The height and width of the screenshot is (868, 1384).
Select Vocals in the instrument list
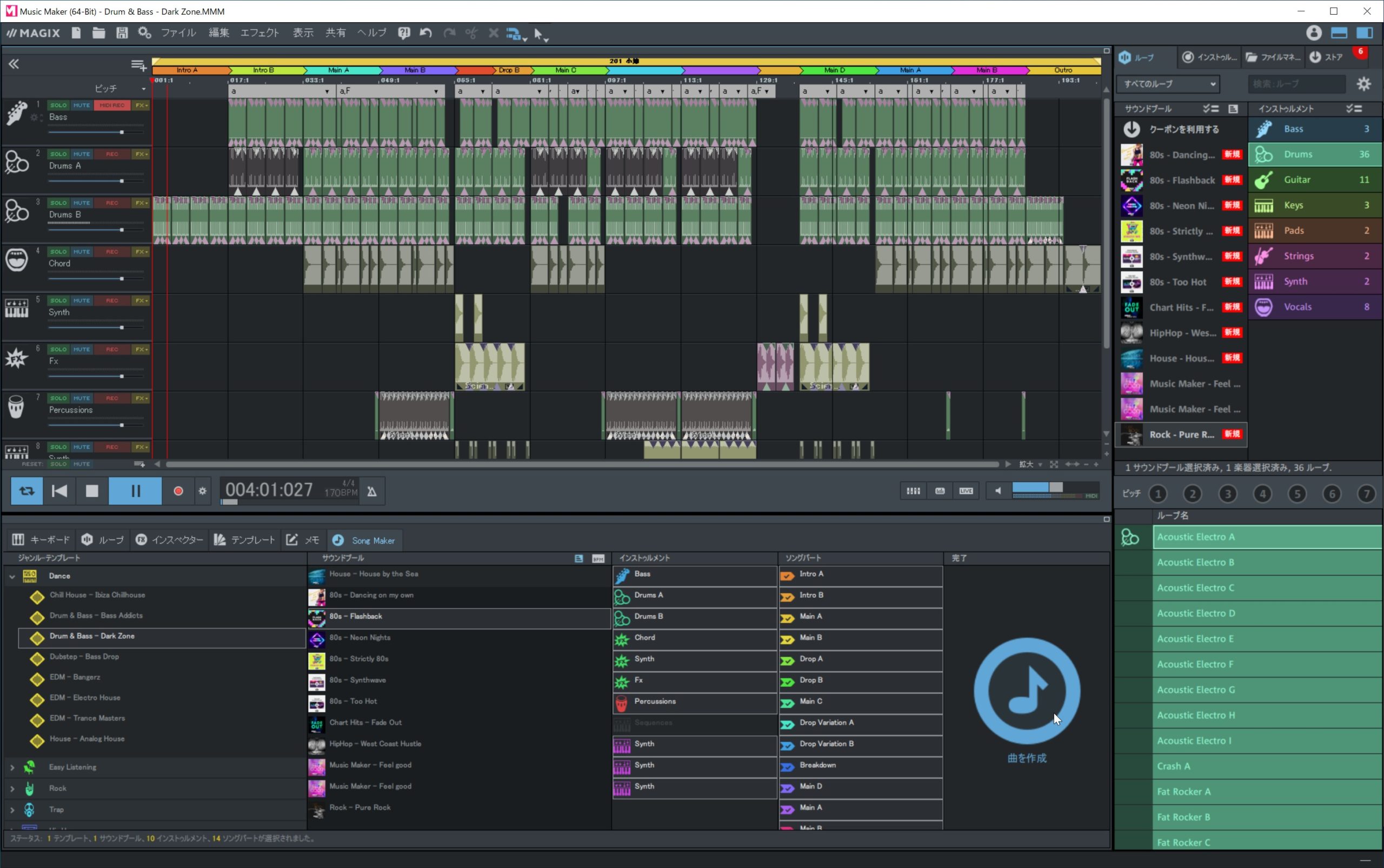(1314, 306)
